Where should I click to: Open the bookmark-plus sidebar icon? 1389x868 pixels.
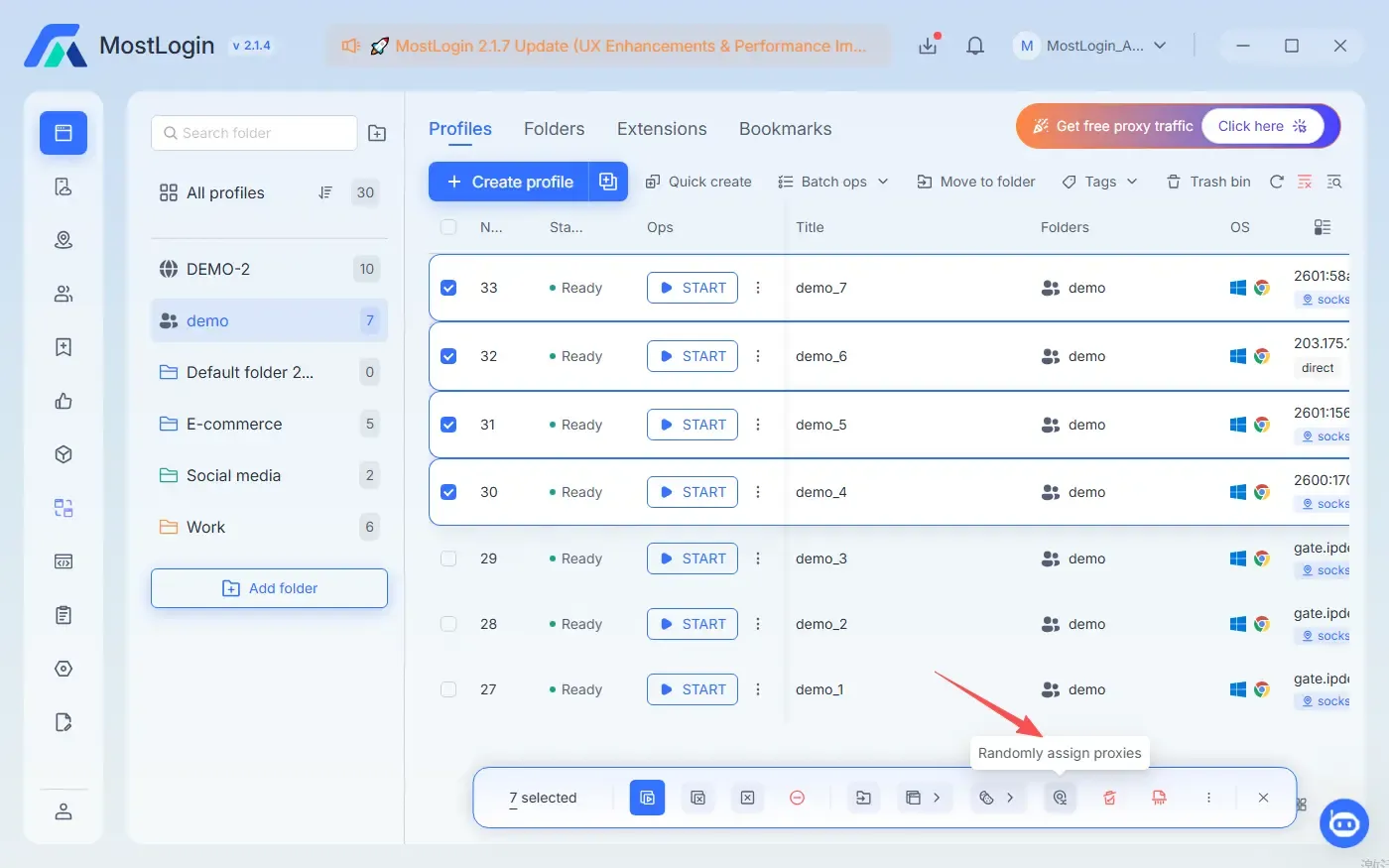63,347
